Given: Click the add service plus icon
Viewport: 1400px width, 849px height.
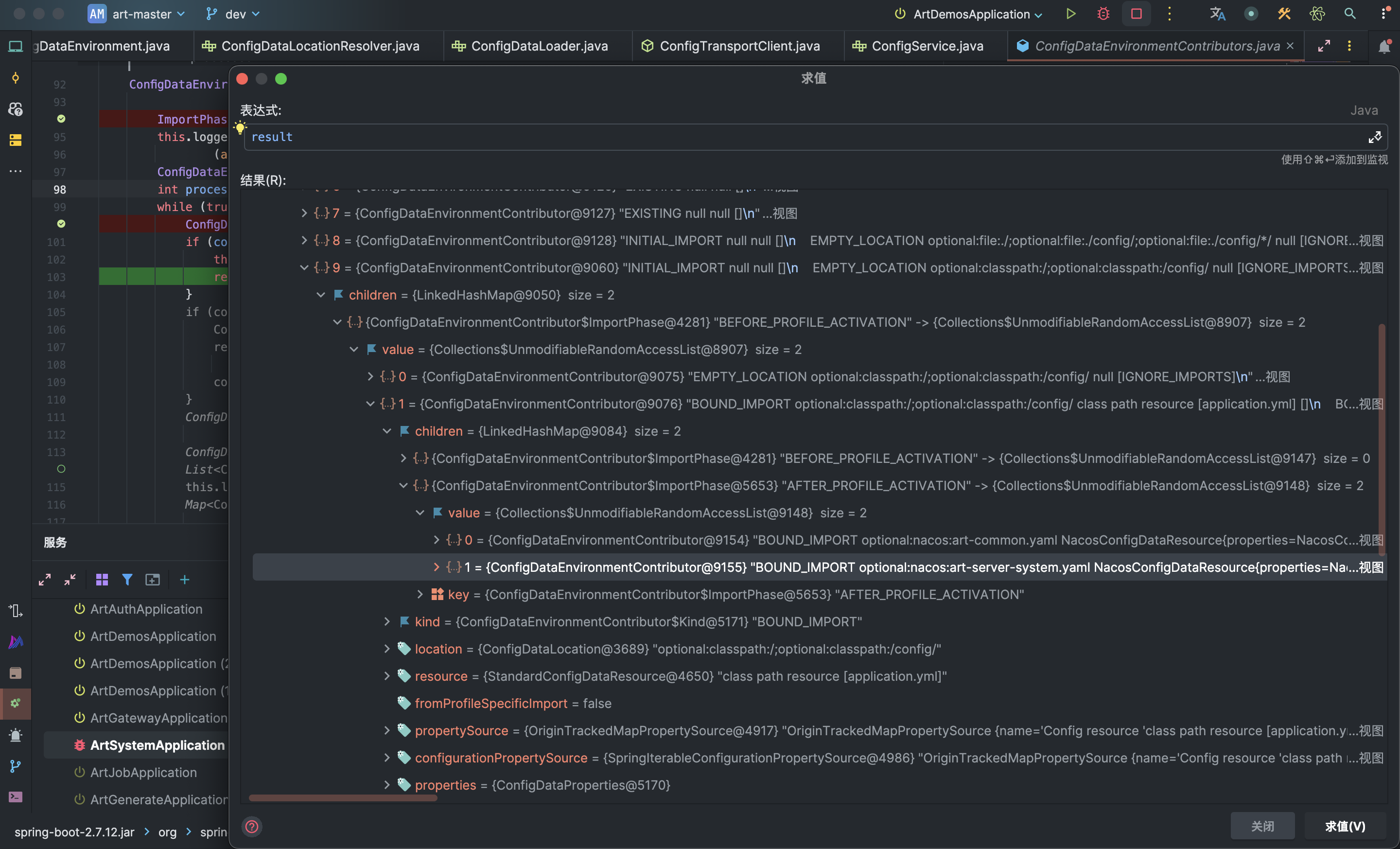Looking at the screenshot, I should pyautogui.click(x=185, y=580).
